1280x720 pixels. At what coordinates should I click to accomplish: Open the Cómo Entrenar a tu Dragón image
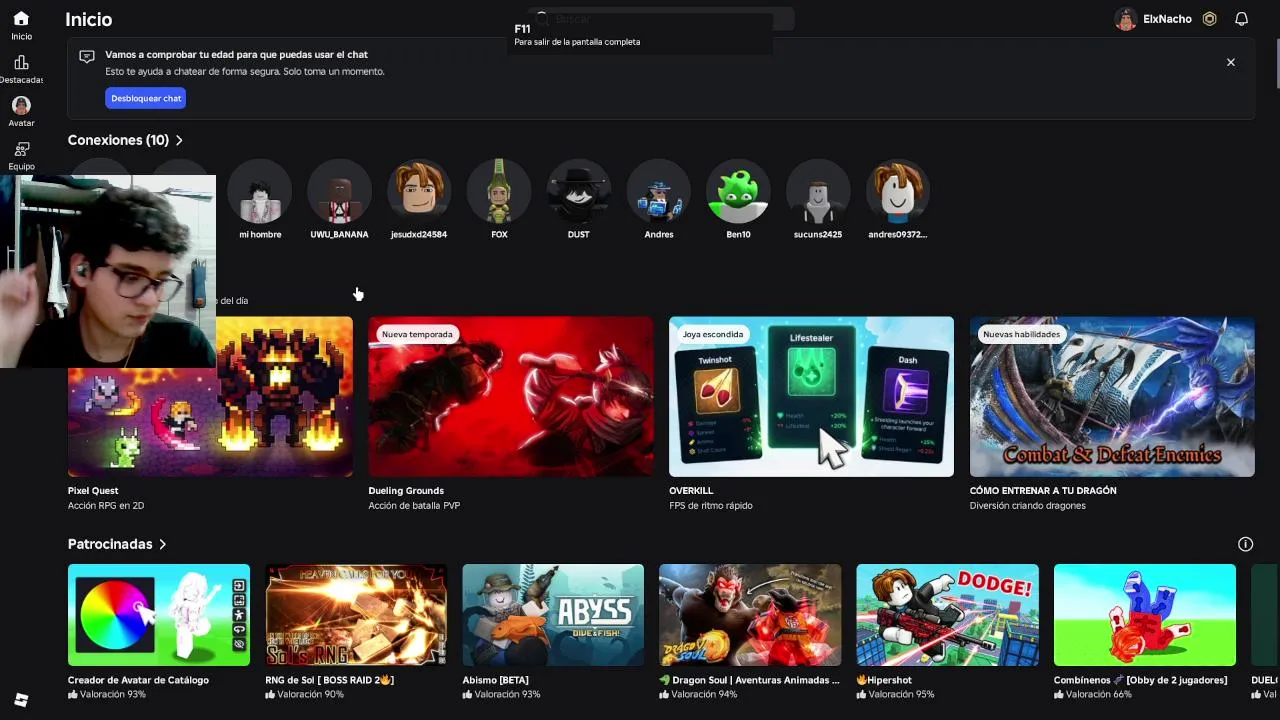click(x=1112, y=397)
